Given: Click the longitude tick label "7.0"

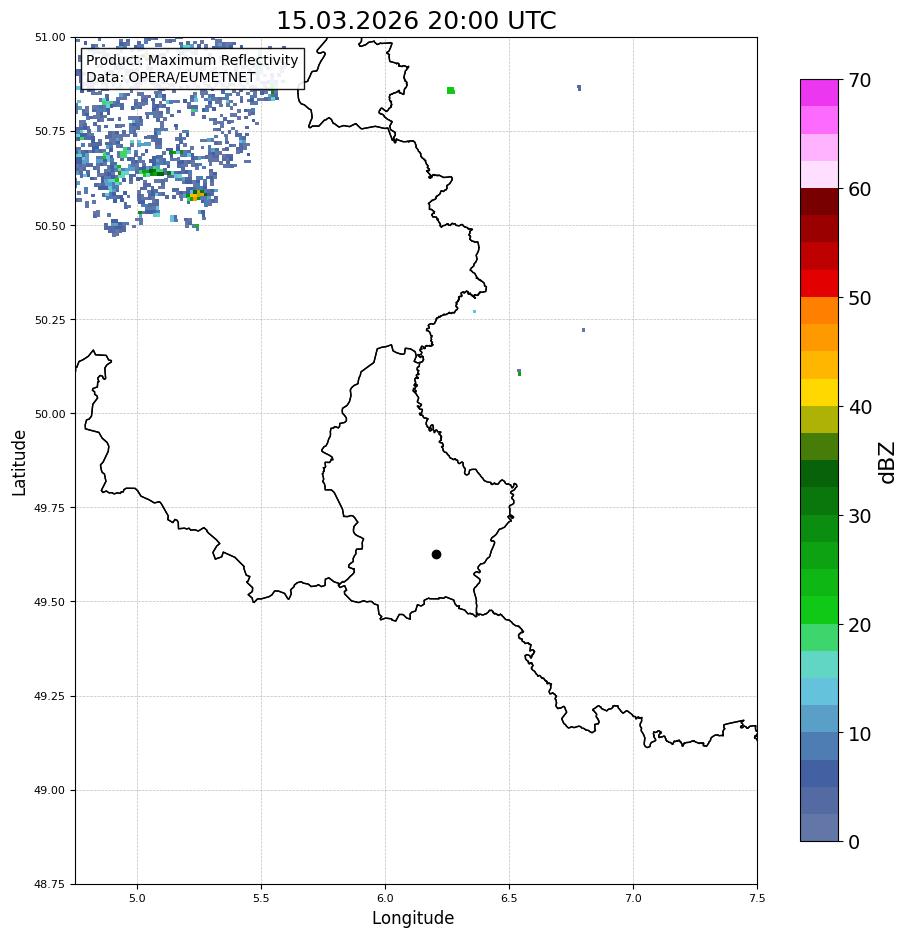Looking at the screenshot, I should 633,898.
